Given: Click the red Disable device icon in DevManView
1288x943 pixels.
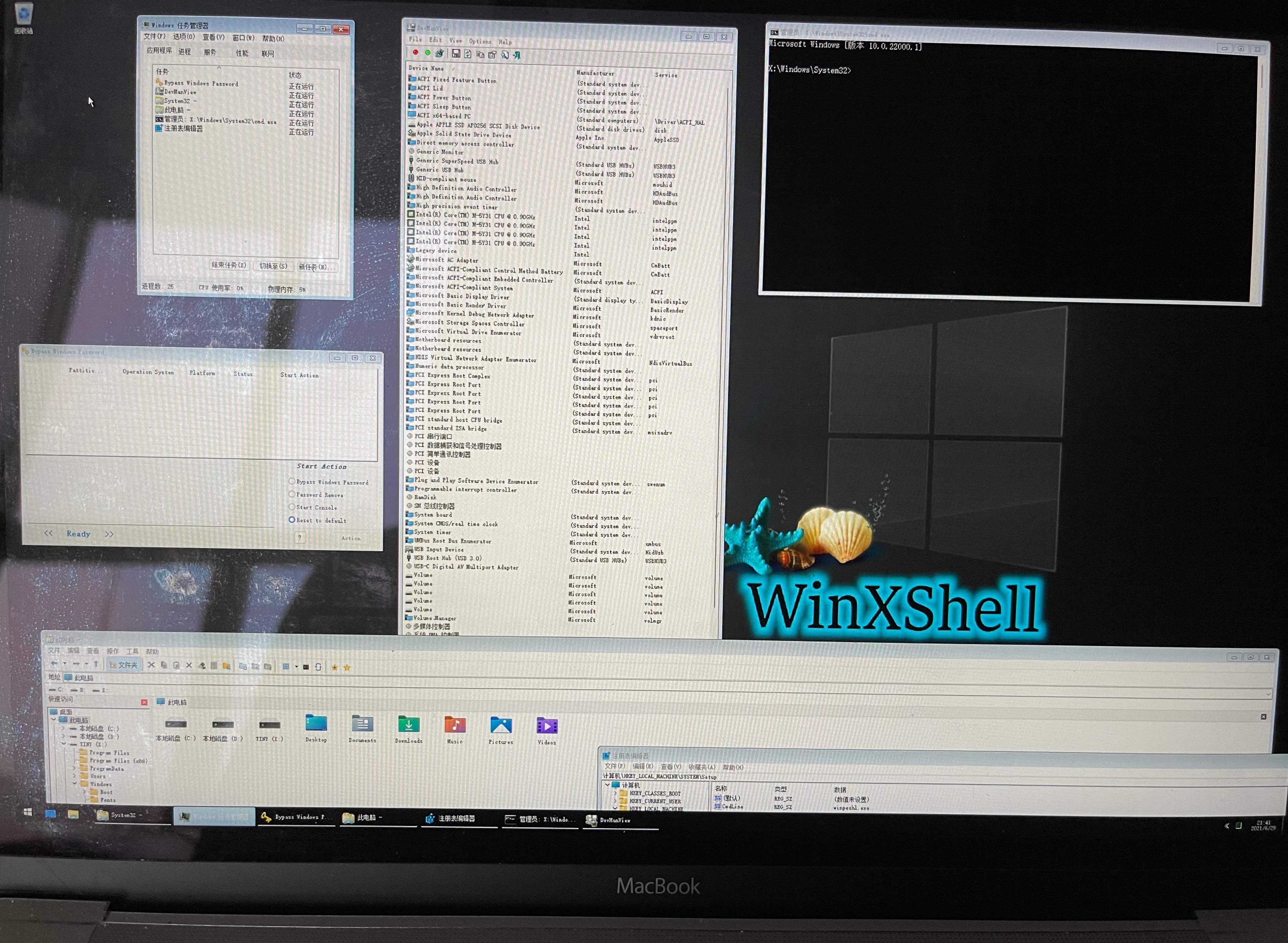Looking at the screenshot, I should pos(416,52).
